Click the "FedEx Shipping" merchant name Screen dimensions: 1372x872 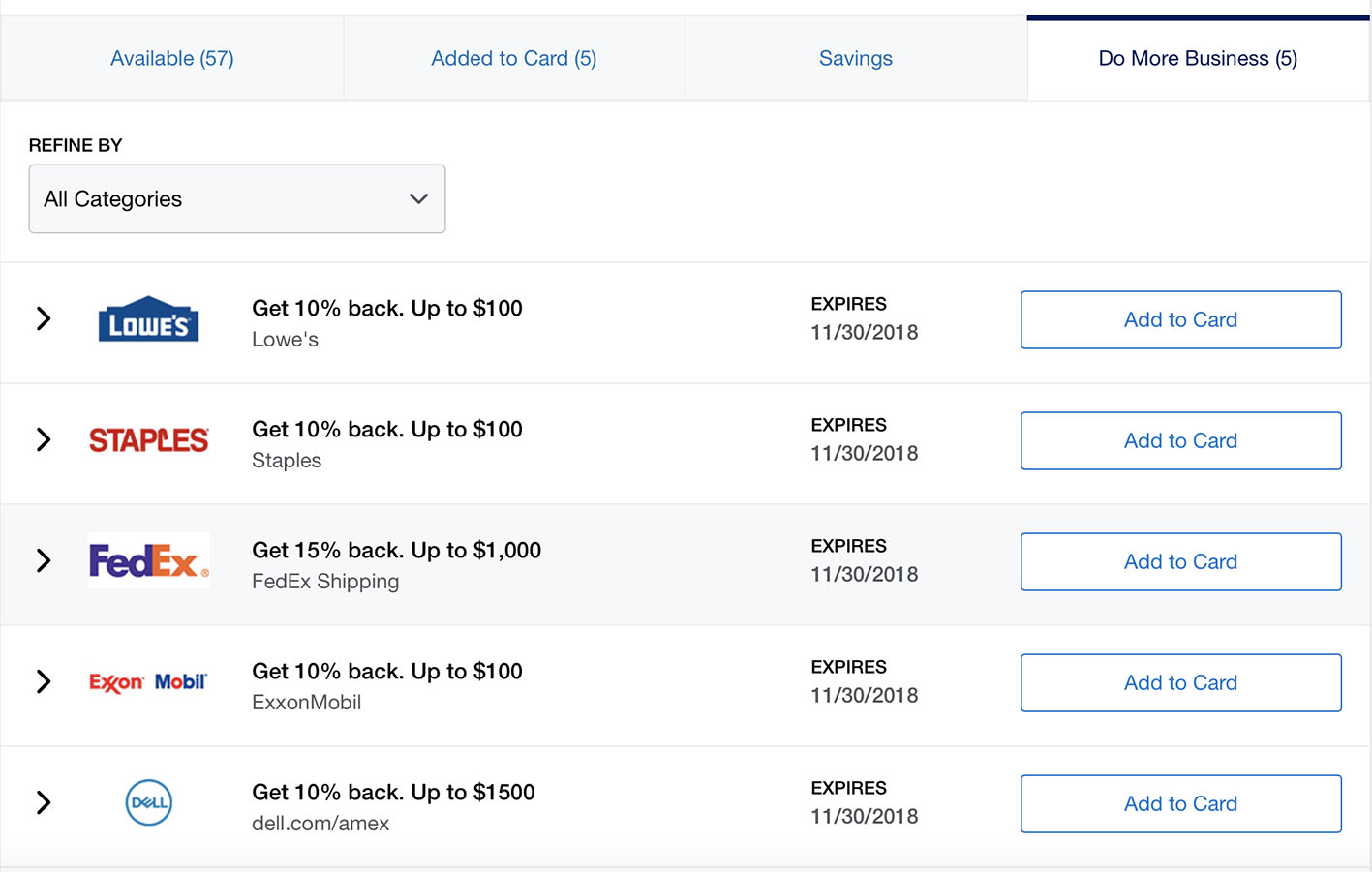click(325, 582)
